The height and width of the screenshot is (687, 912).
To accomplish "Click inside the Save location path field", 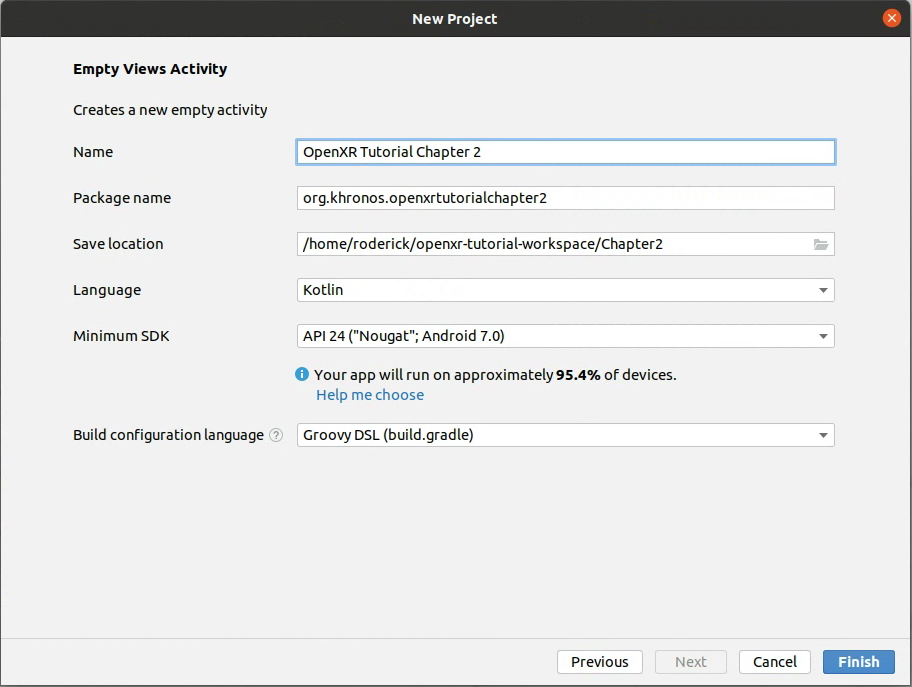I will coord(550,244).
